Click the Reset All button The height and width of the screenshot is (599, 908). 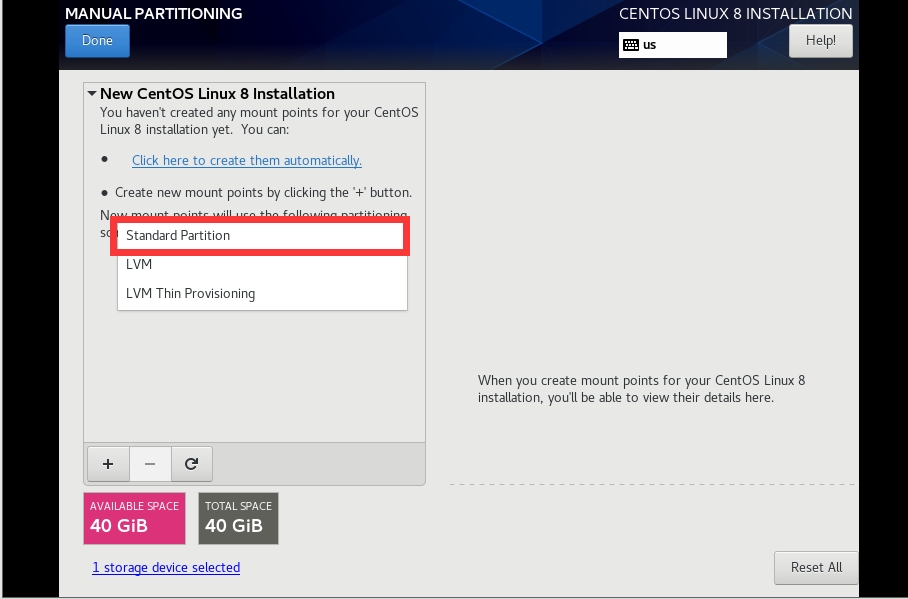point(816,568)
